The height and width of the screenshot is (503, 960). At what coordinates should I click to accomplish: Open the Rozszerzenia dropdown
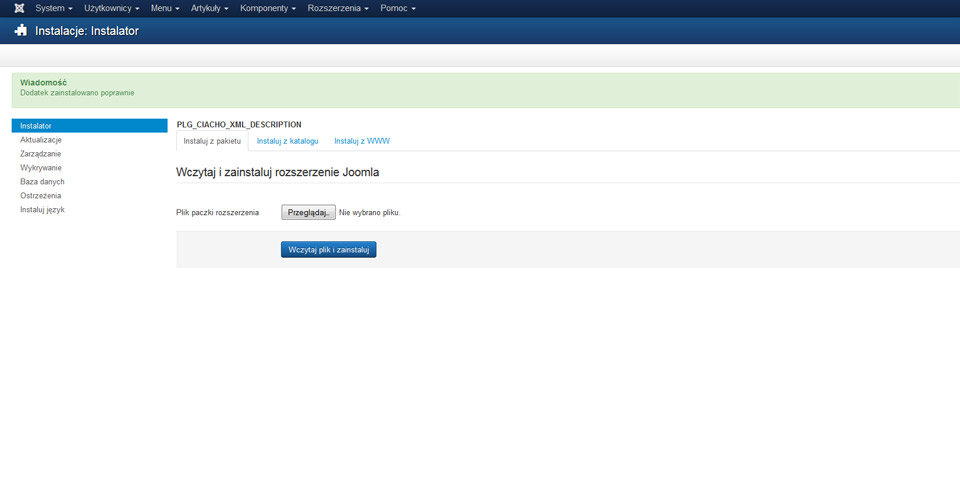tap(338, 8)
